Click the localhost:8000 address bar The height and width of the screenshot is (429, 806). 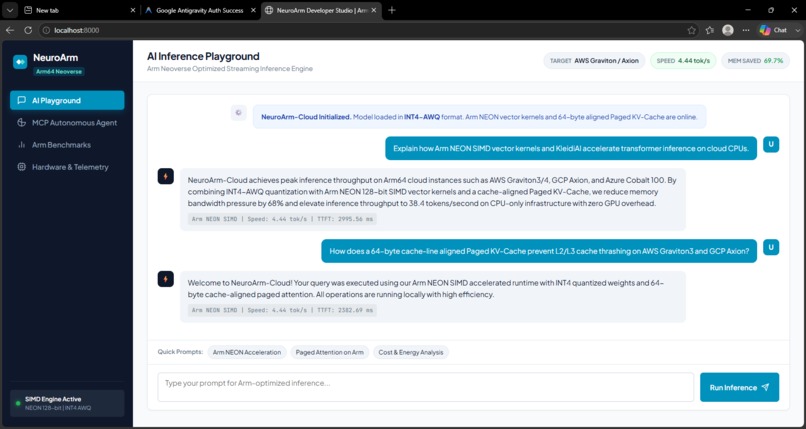click(x=360, y=30)
